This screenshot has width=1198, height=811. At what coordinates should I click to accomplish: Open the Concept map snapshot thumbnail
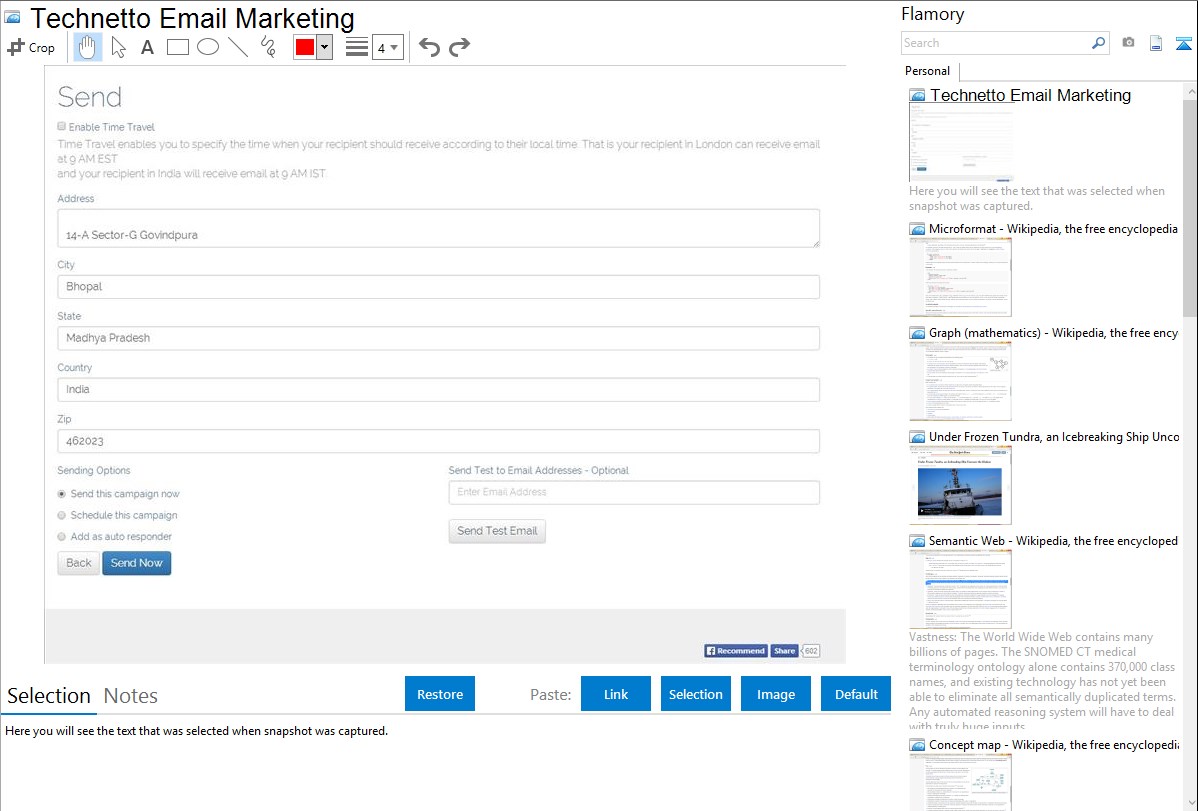960,782
